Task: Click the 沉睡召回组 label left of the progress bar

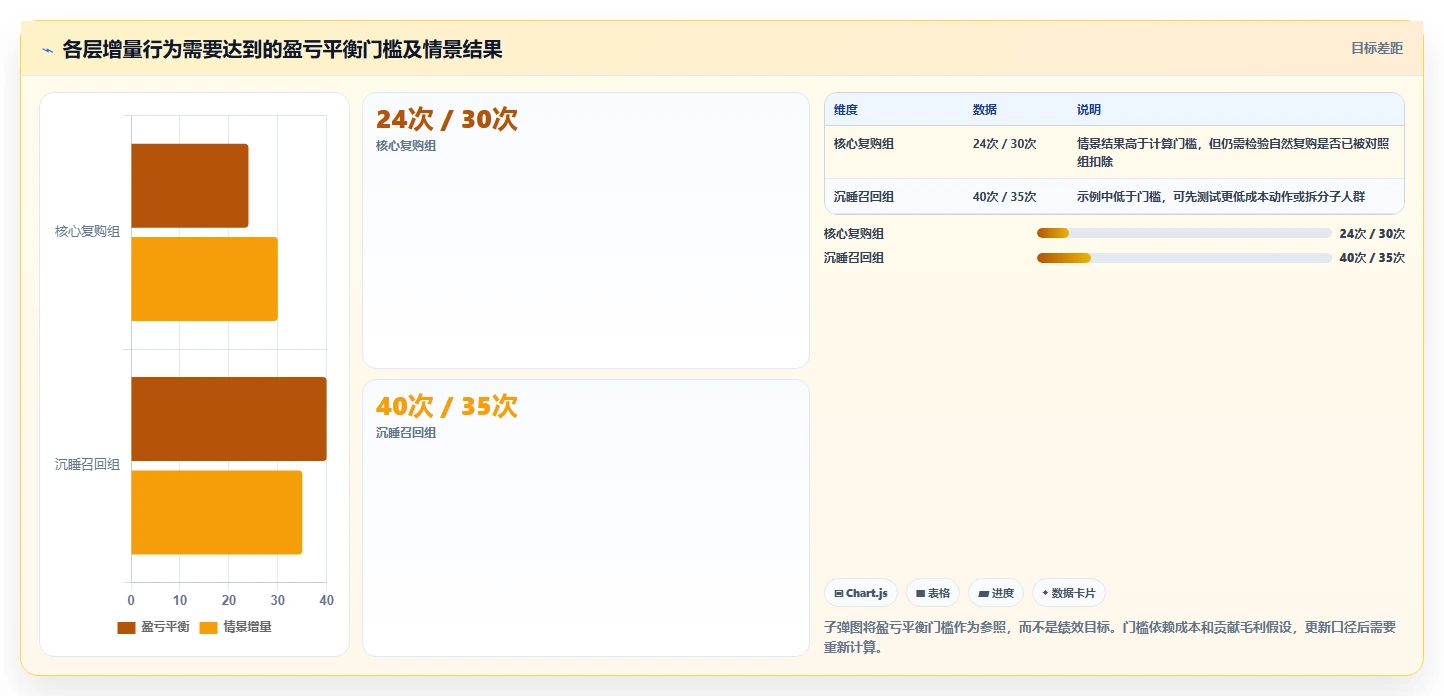Action: [x=854, y=258]
